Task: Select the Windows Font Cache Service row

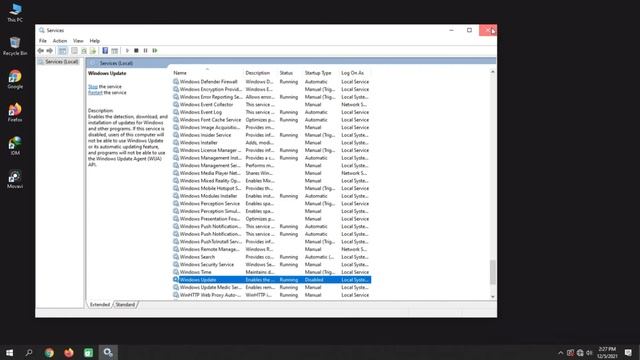Action: pos(271,120)
